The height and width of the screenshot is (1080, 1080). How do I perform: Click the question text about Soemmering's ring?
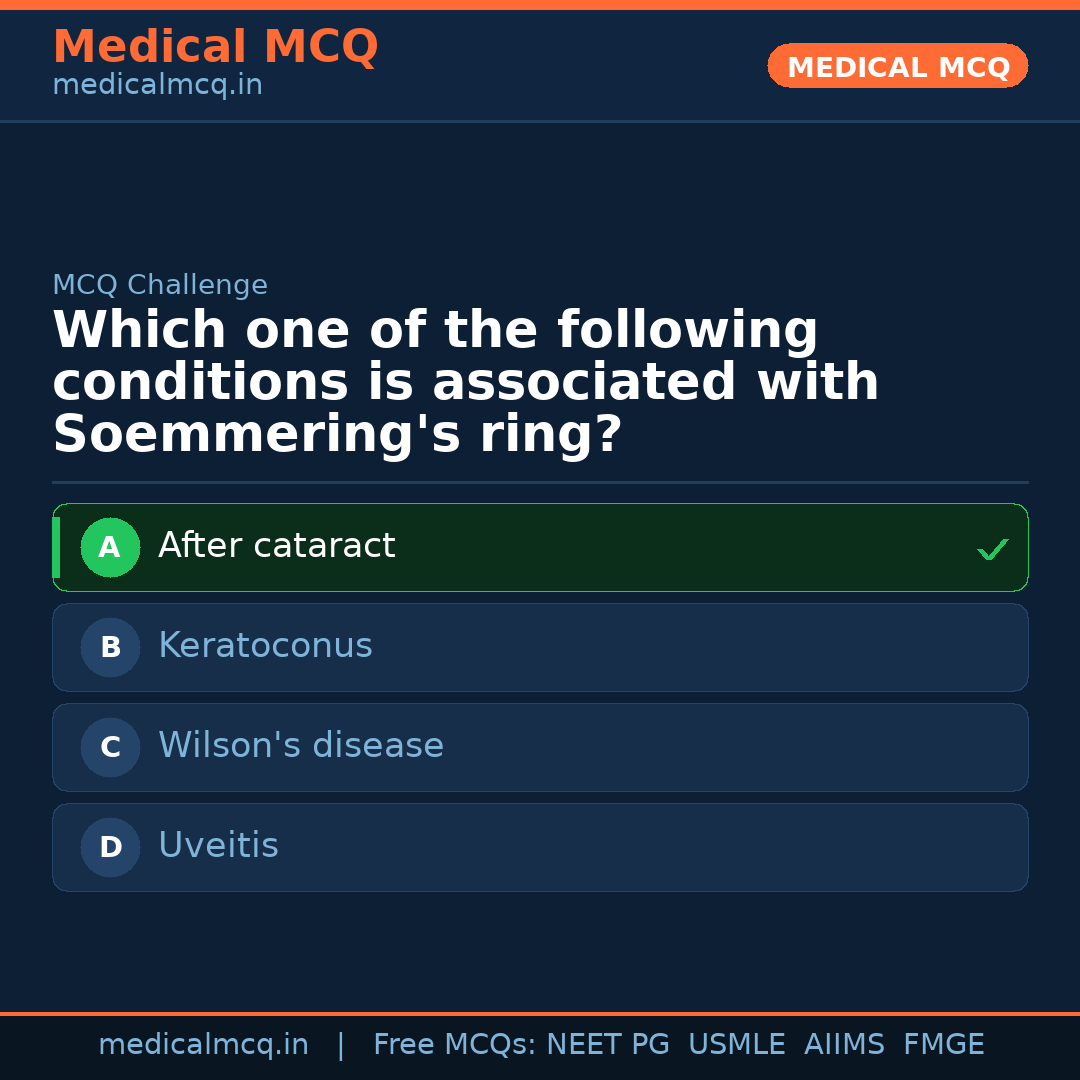(465, 380)
